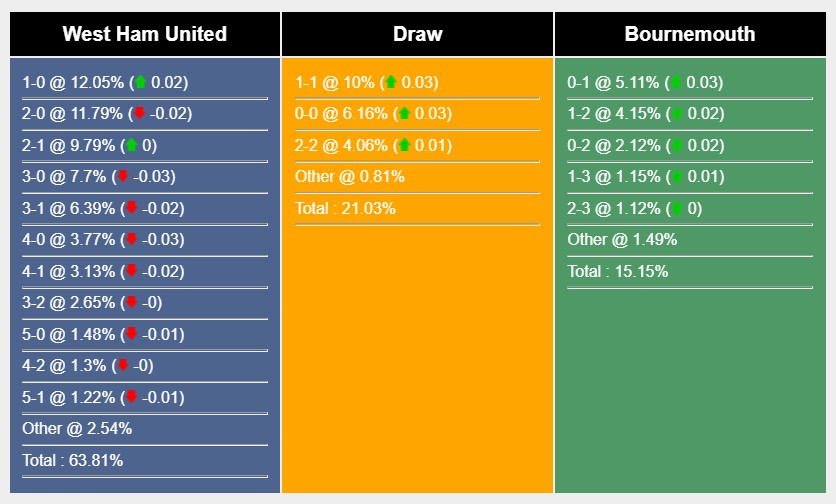The image size is (836, 504).
Task: Click the green up arrow beside 1-1 draw
Action: (x=391, y=83)
